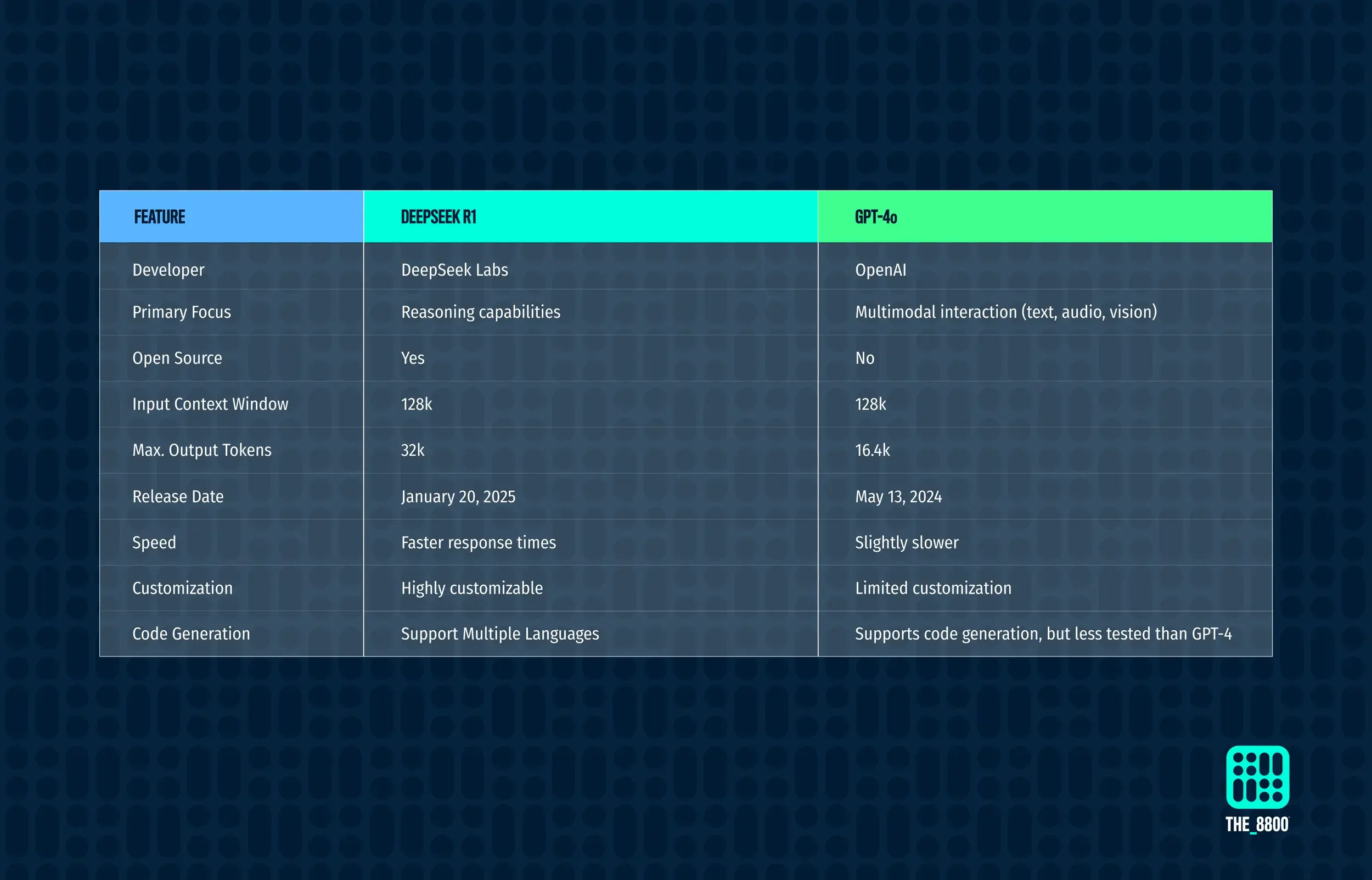Click the Code Generation row label
1372x880 pixels.
pyautogui.click(x=191, y=634)
